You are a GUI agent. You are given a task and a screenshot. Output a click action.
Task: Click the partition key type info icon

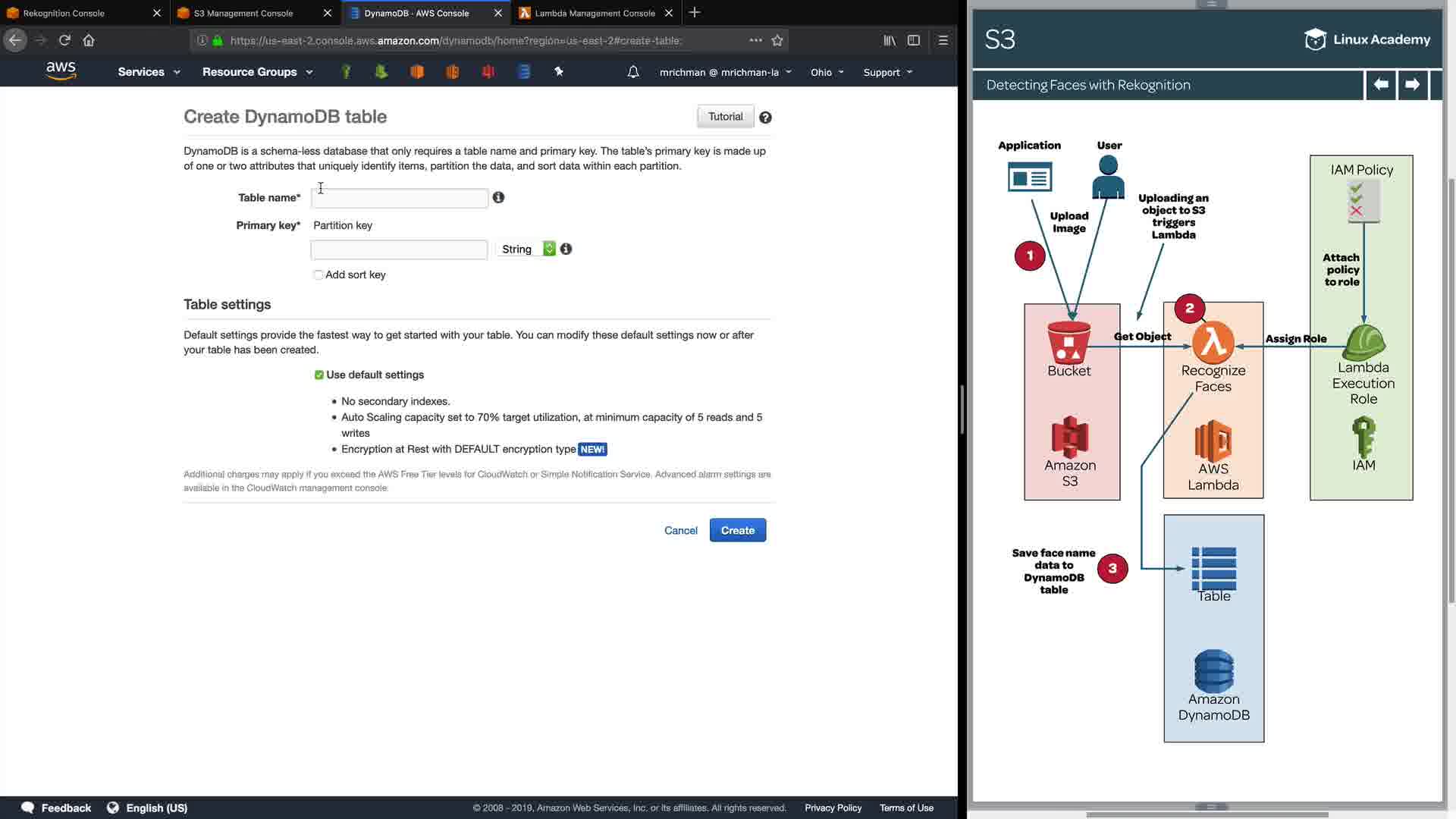[566, 249]
